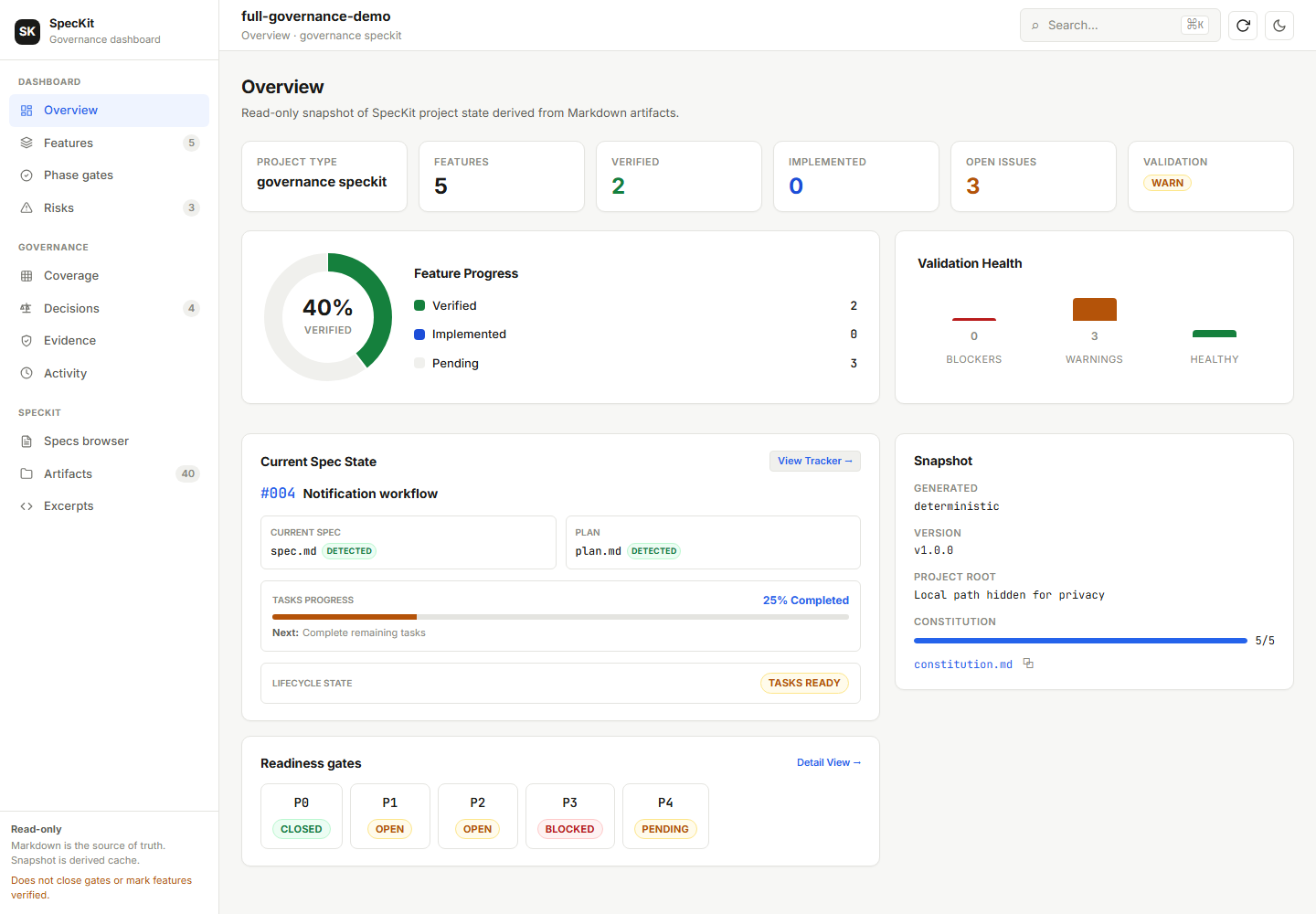Click the SK SpecKit logo
The width and height of the screenshot is (1316, 914).
tap(27, 31)
